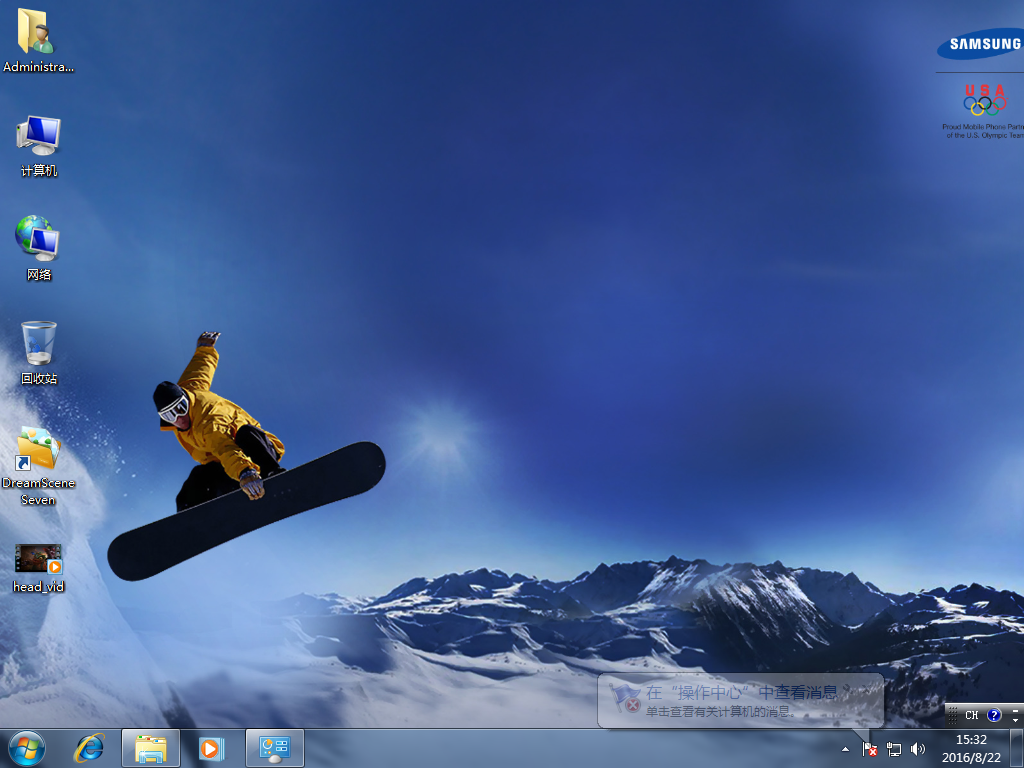Open Windows Explorer in the taskbar

[x=151, y=748]
